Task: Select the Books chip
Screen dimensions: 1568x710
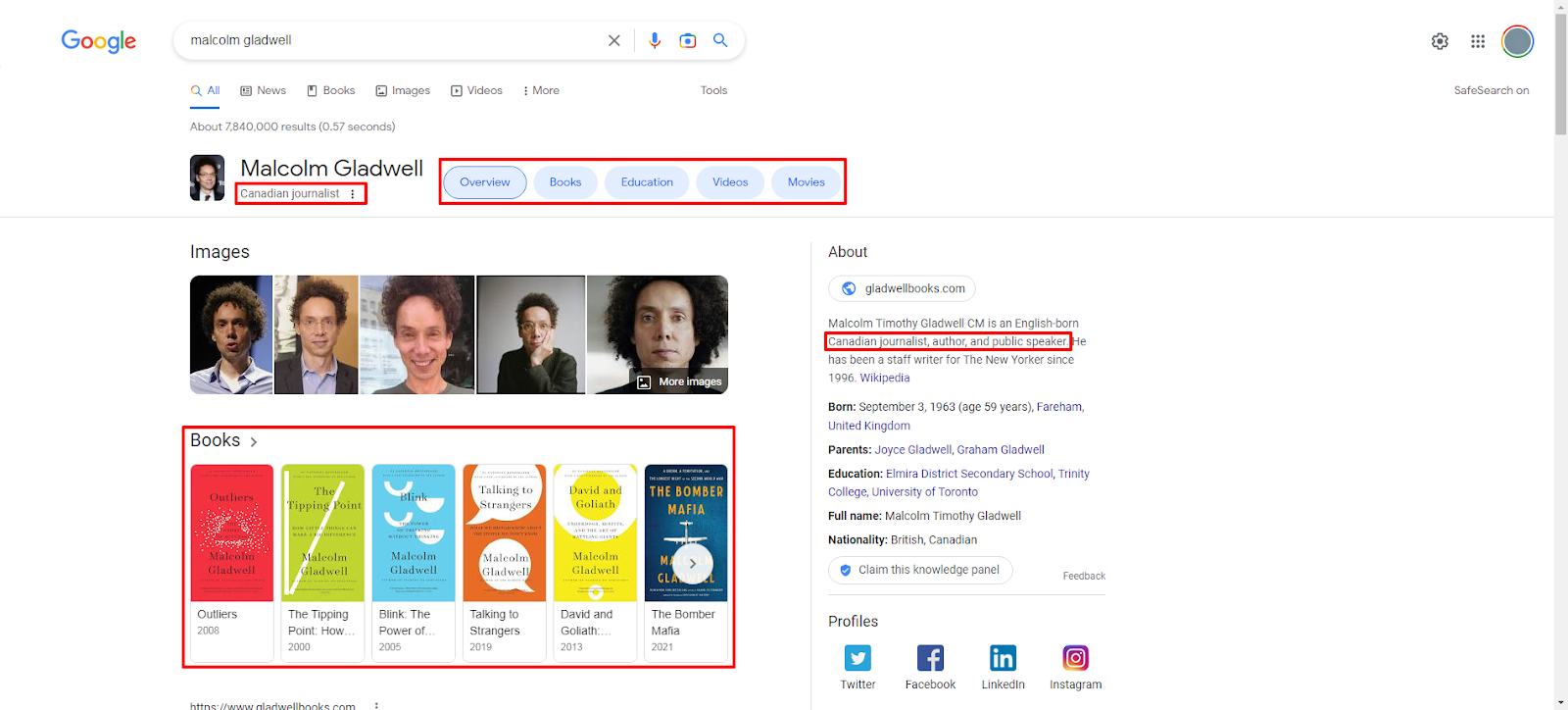Action: pyautogui.click(x=565, y=182)
